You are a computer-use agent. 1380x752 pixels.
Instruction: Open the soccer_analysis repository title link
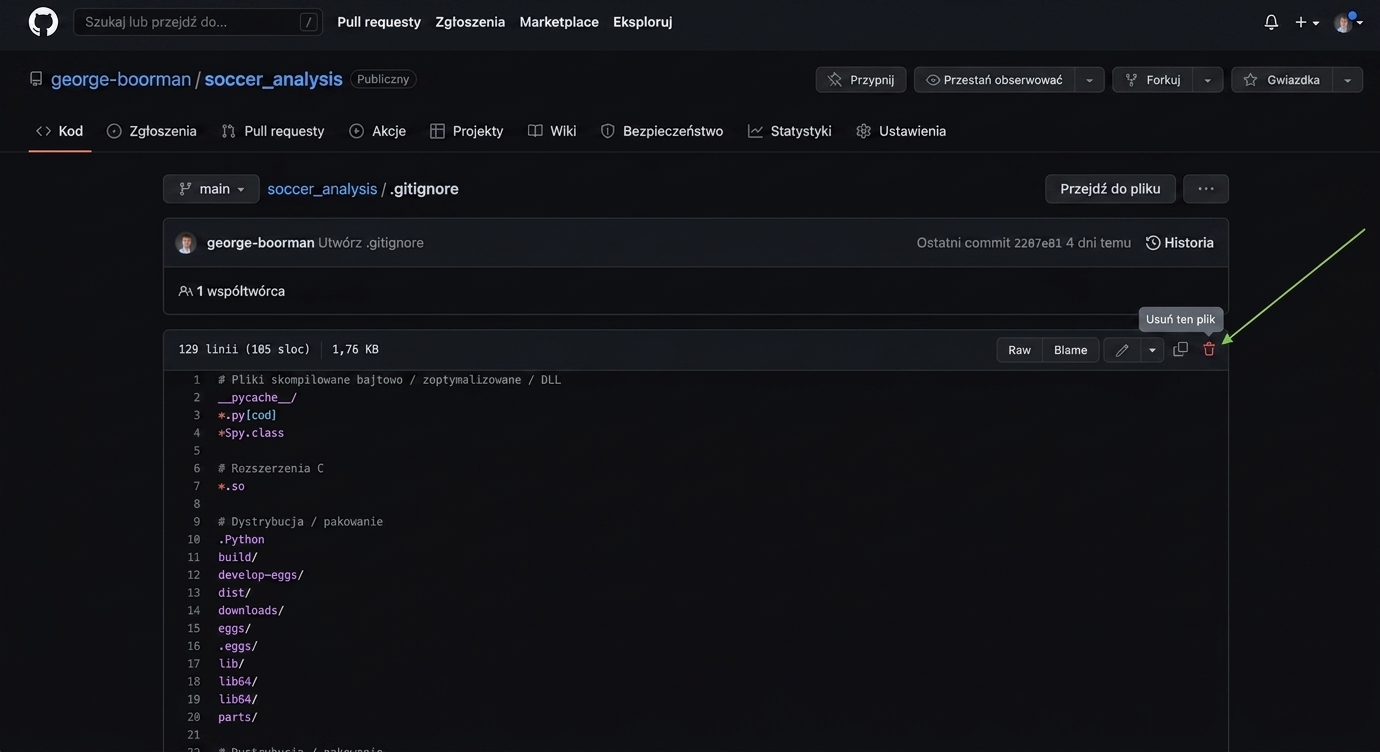(x=273, y=79)
